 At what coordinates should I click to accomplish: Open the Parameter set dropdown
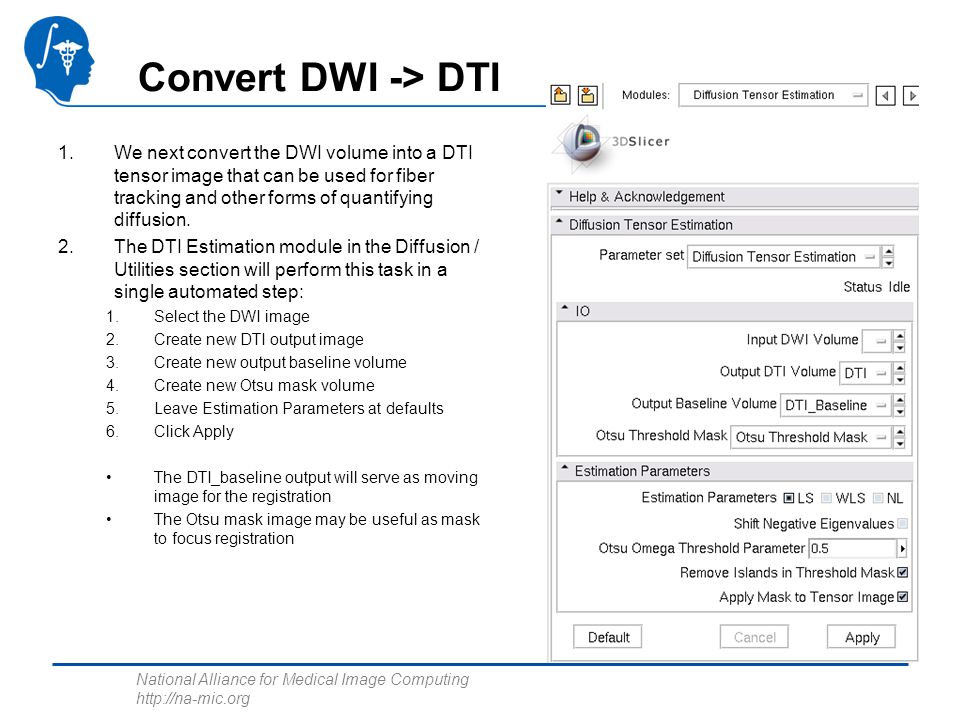click(x=783, y=257)
